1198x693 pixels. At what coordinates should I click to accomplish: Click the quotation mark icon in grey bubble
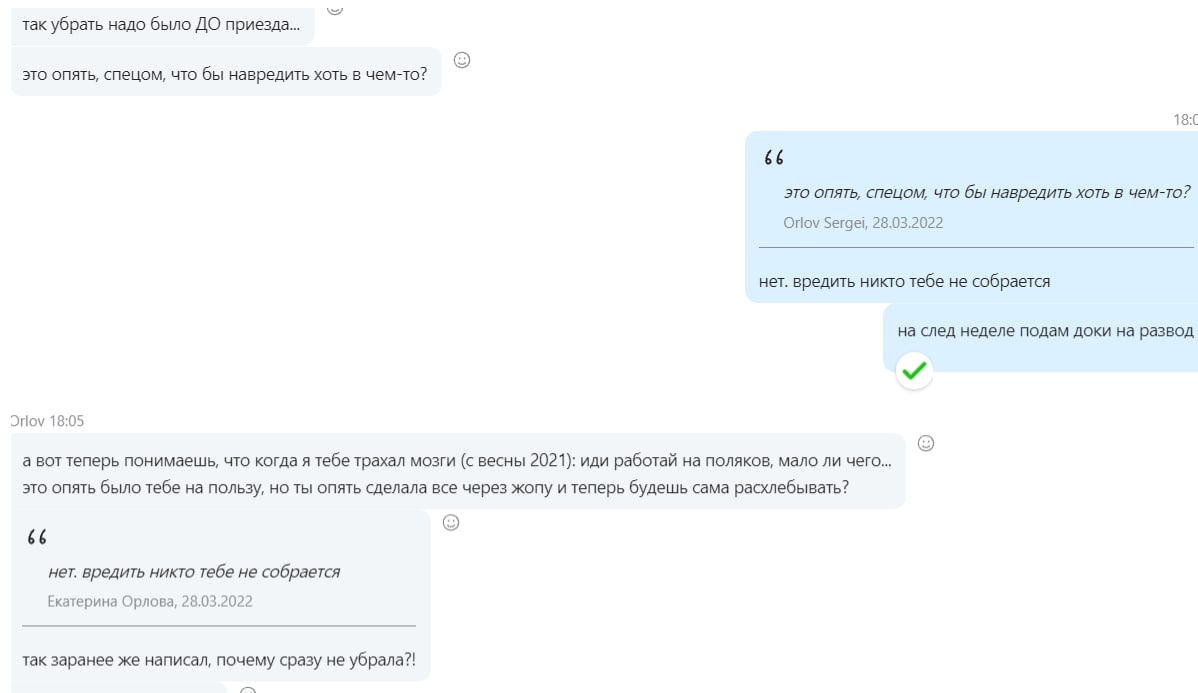(x=37, y=538)
